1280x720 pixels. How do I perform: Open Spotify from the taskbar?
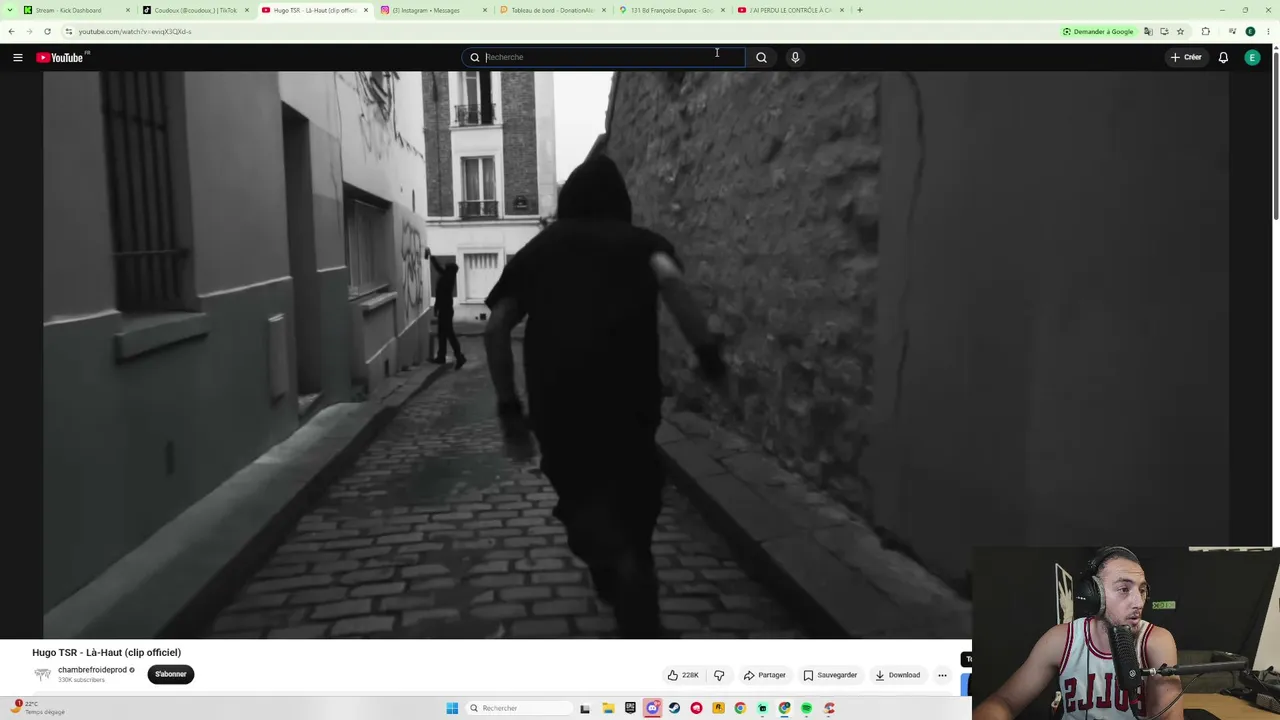tap(806, 708)
